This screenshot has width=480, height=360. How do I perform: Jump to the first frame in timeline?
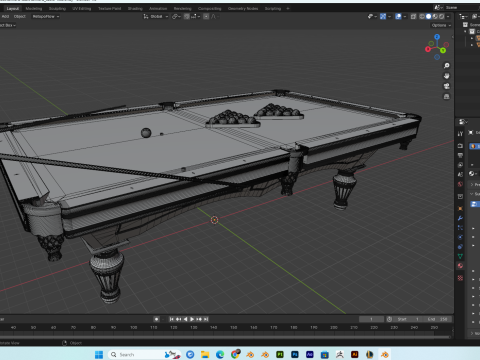pyautogui.click(x=171, y=319)
